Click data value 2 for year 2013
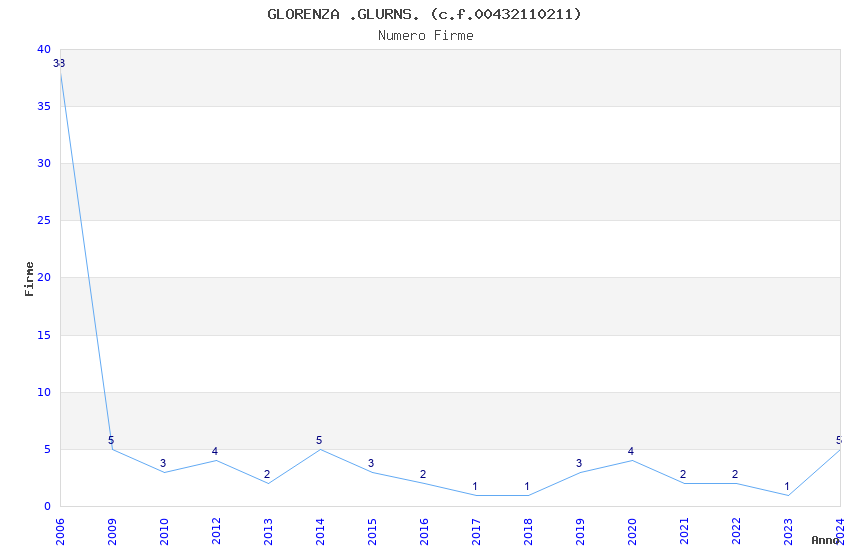The image size is (850, 550). [267, 474]
